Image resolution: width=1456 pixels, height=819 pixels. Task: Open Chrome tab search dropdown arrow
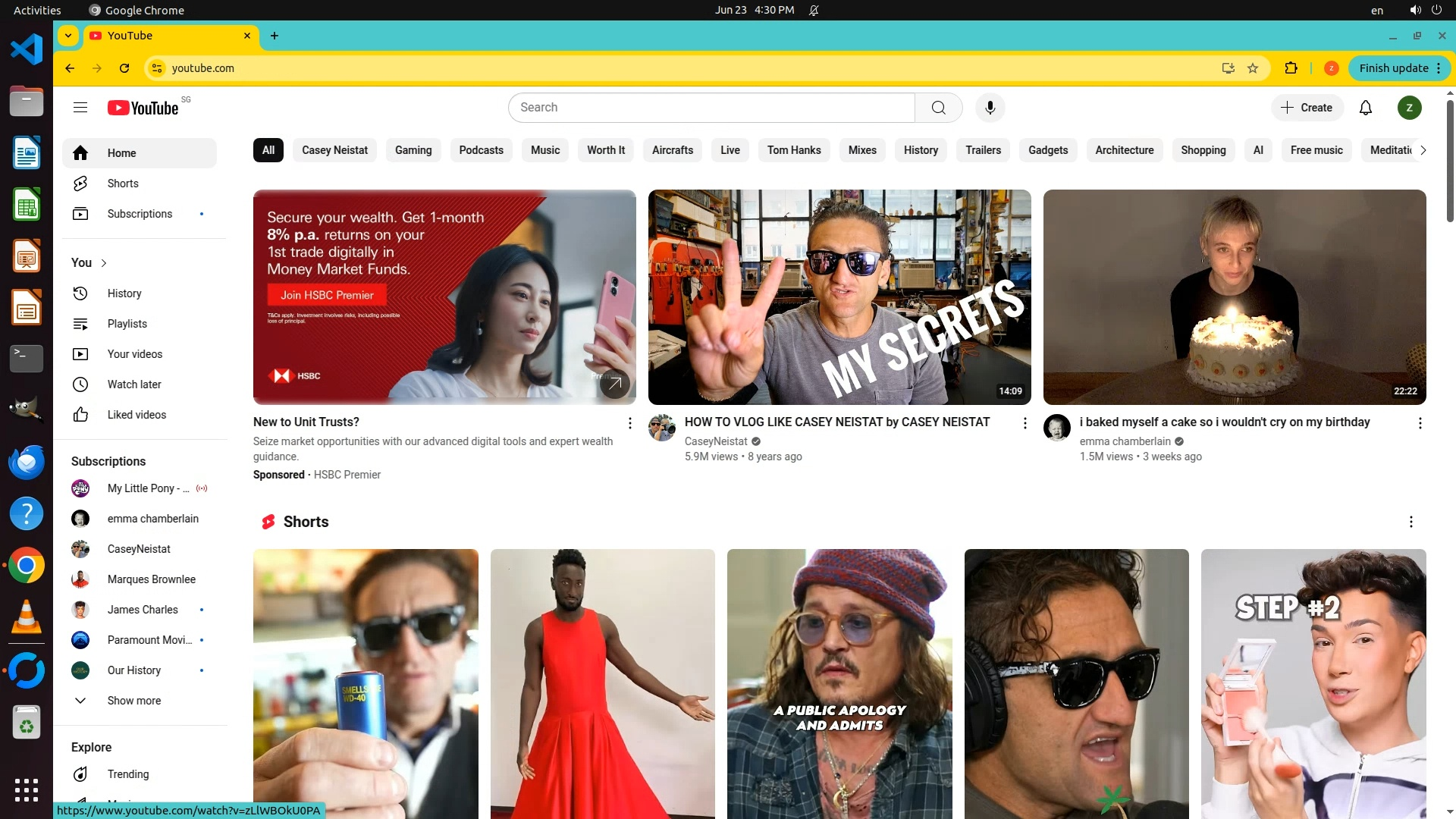[x=68, y=36]
